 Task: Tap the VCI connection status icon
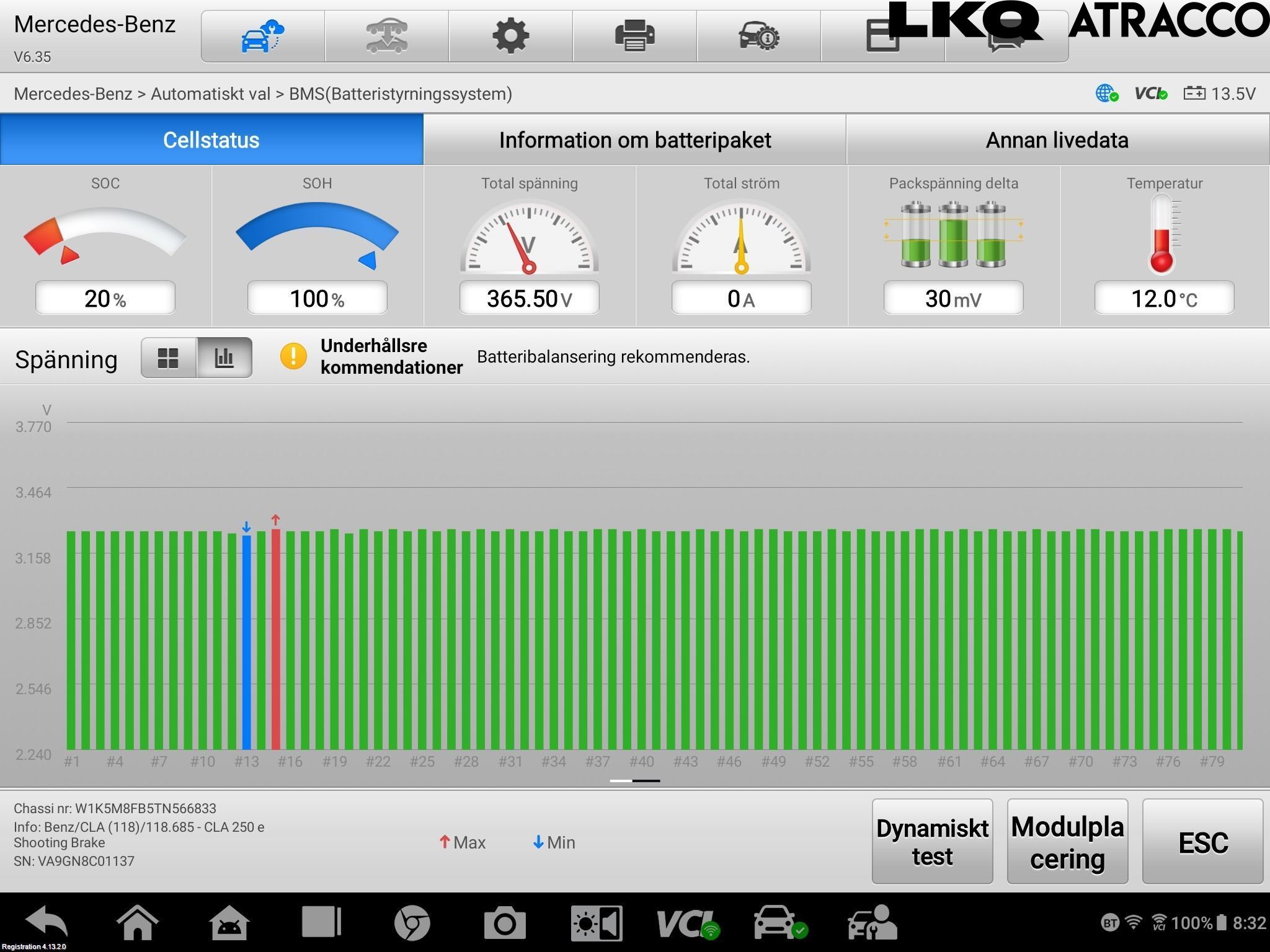pos(1151,94)
